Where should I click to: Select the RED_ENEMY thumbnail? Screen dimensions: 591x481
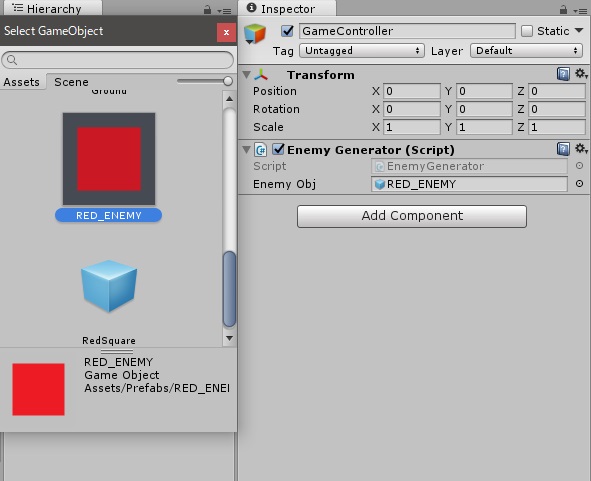(109, 159)
